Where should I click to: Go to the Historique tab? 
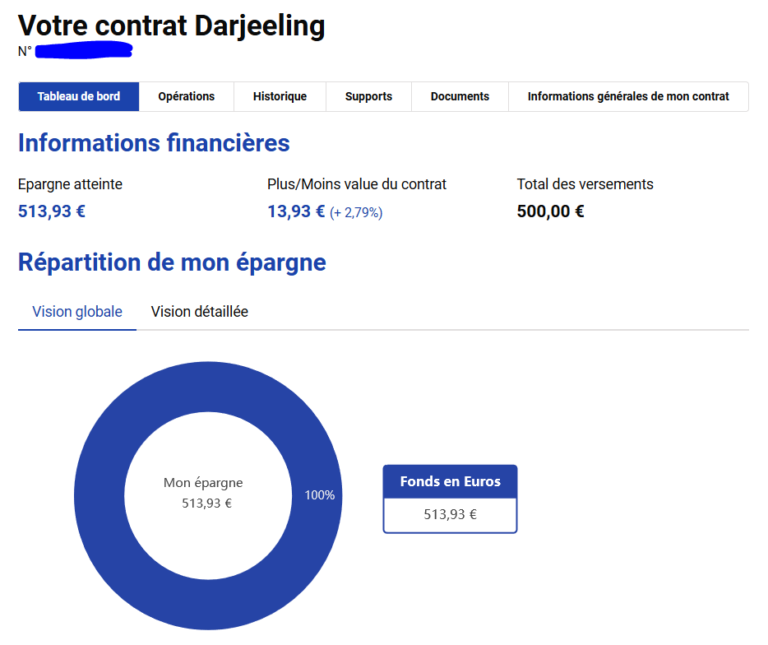(280, 97)
